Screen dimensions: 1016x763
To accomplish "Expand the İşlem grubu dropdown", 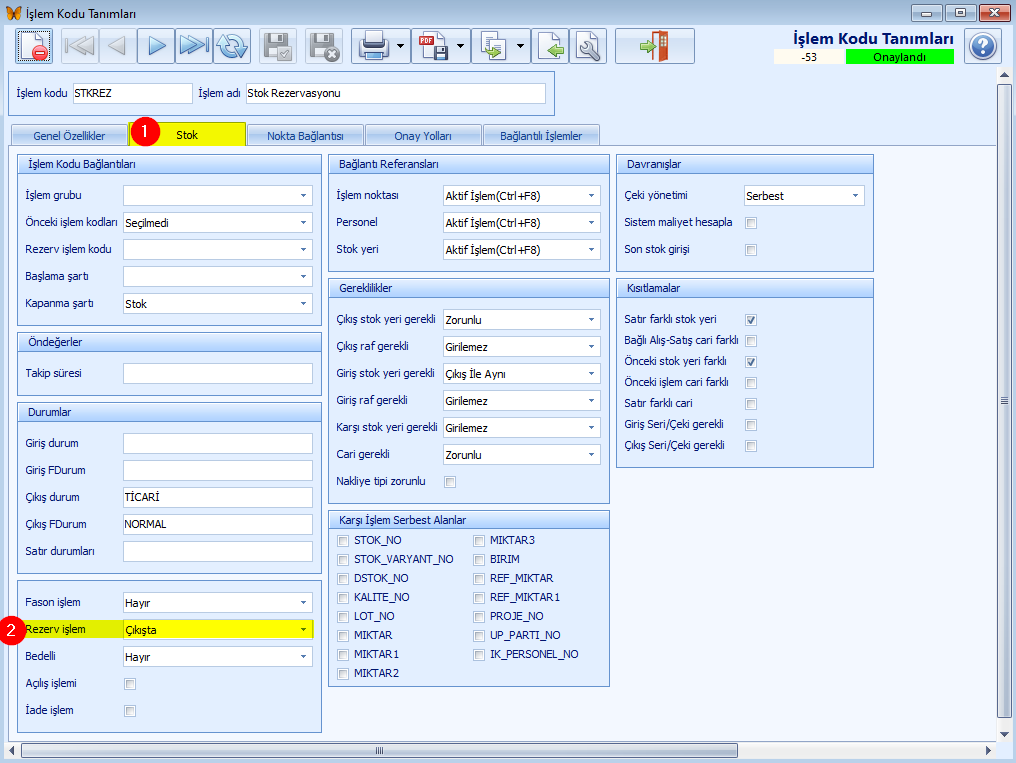I will (303, 196).
